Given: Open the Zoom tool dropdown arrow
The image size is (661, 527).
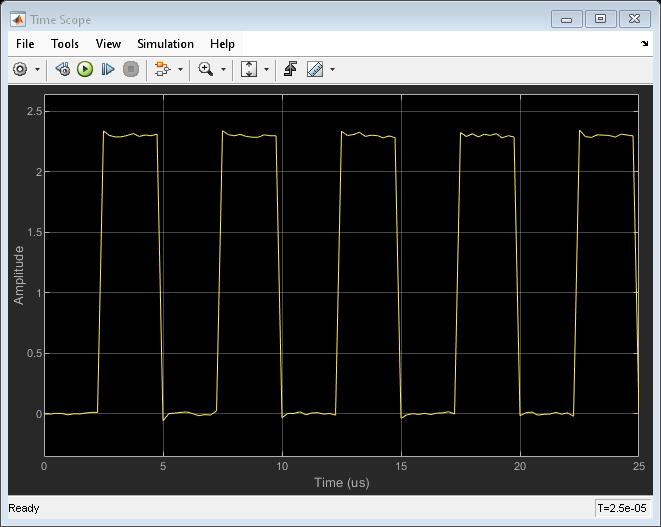Looking at the screenshot, I should point(222,70).
